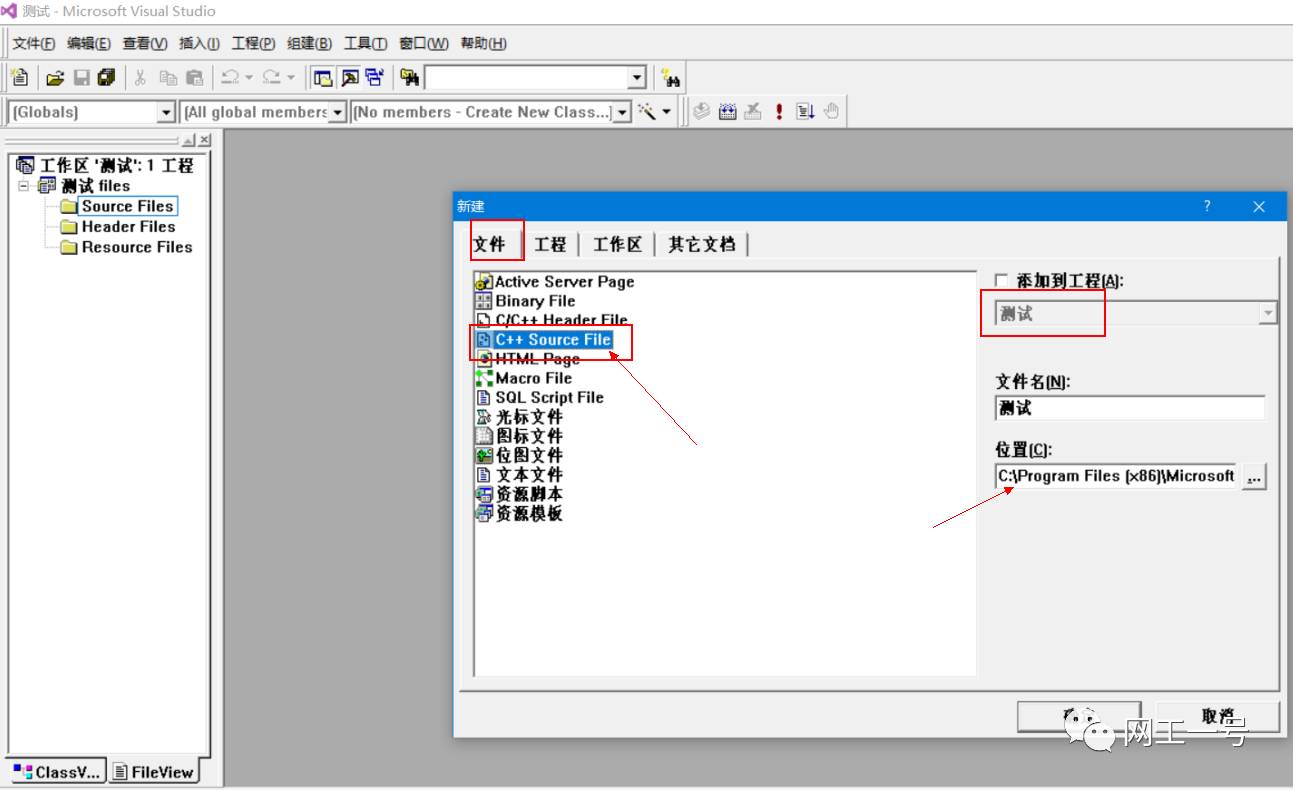Click the Find in Files binoculars icon

[409, 77]
